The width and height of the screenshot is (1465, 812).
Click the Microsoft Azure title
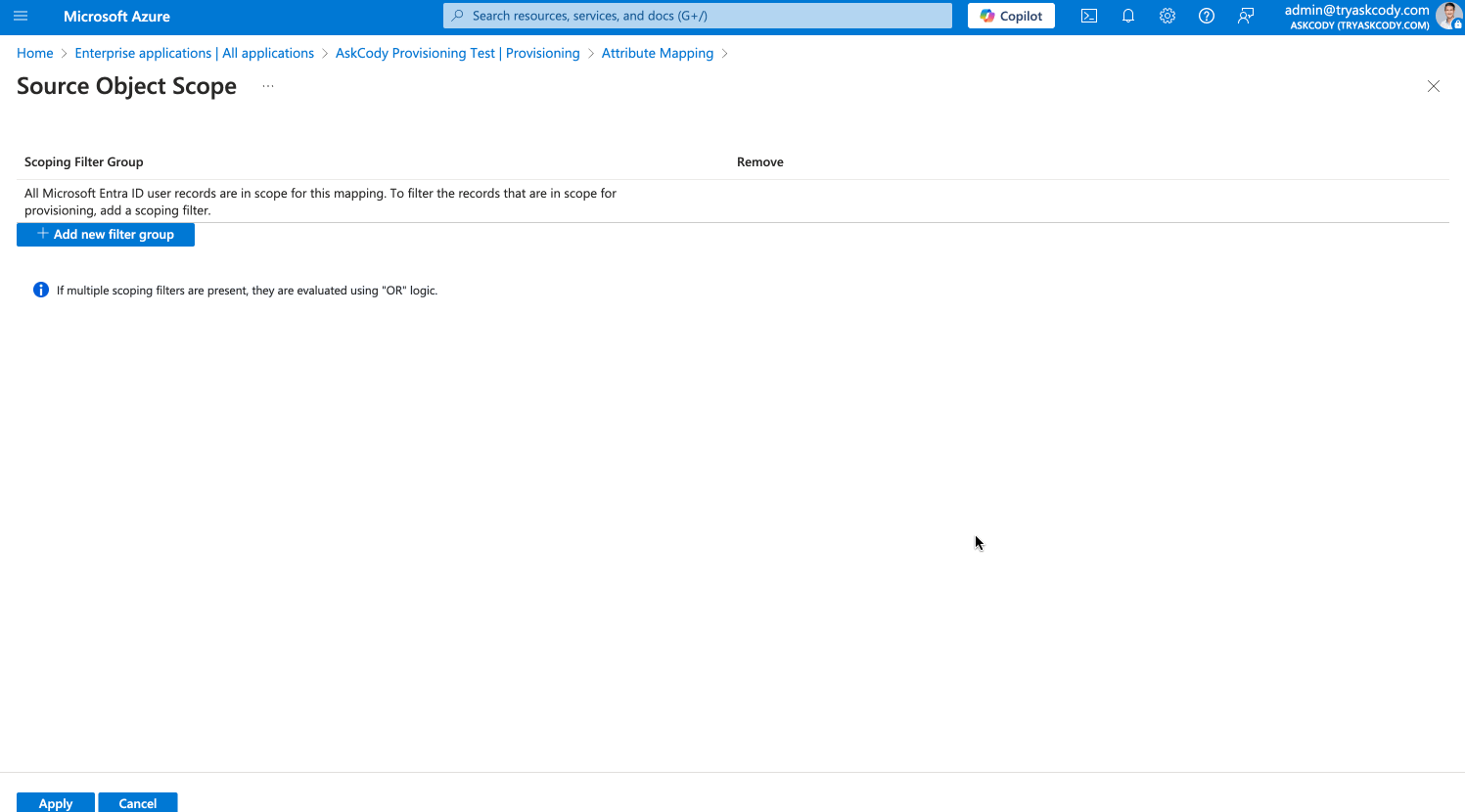coord(116,16)
